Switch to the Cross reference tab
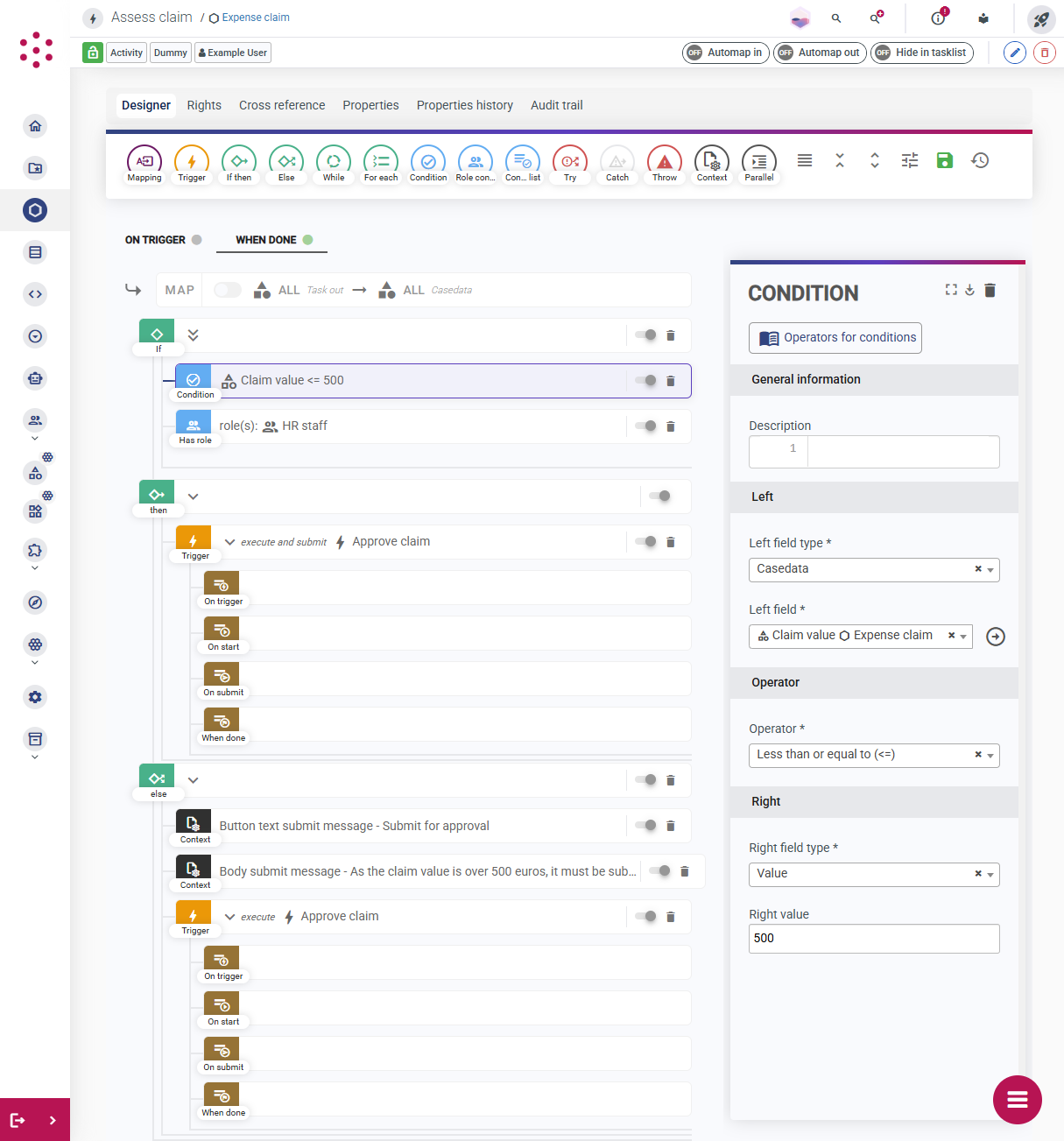Image resolution: width=1064 pixels, height=1141 pixels. point(282,105)
